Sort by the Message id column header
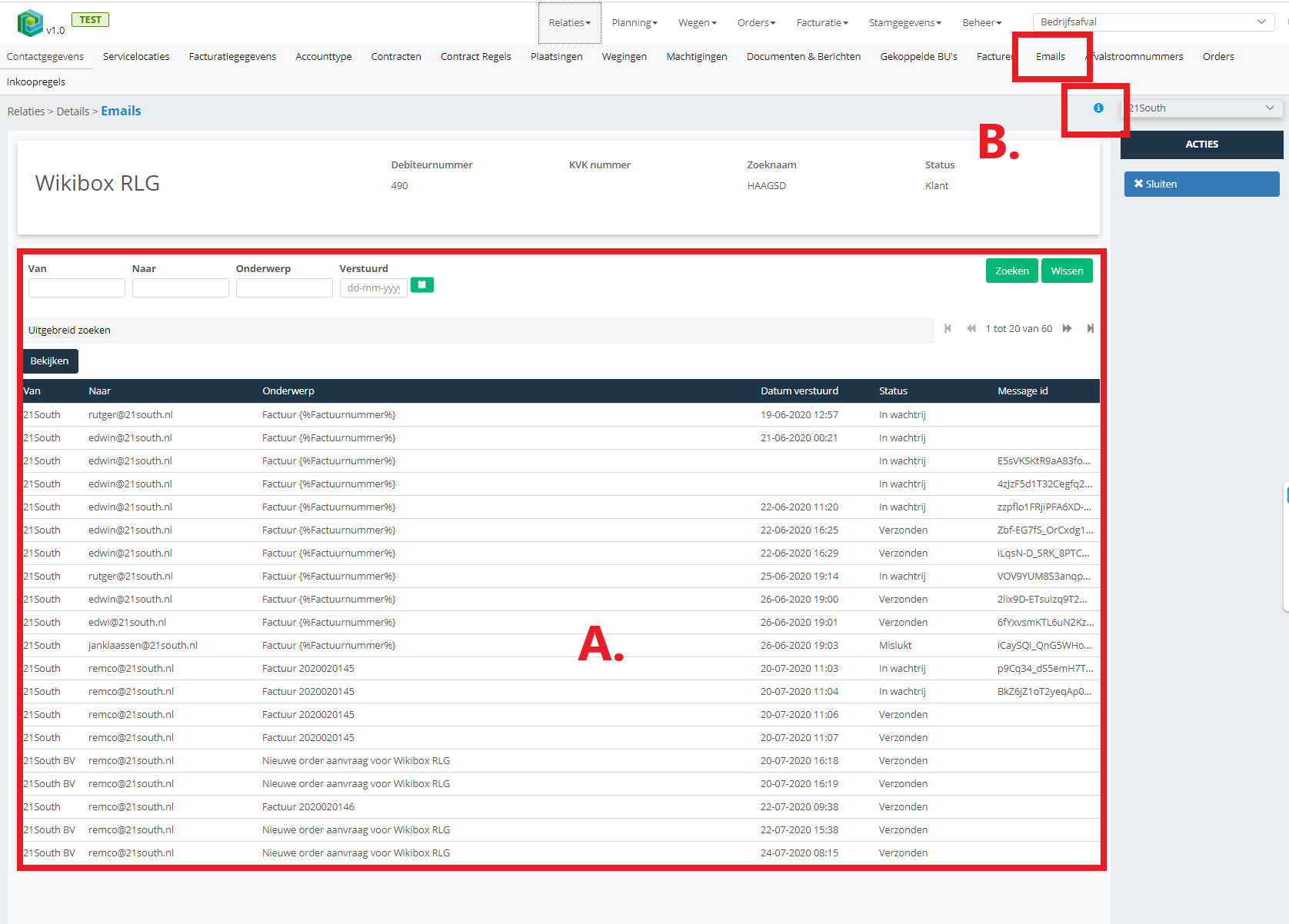 tap(1022, 391)
